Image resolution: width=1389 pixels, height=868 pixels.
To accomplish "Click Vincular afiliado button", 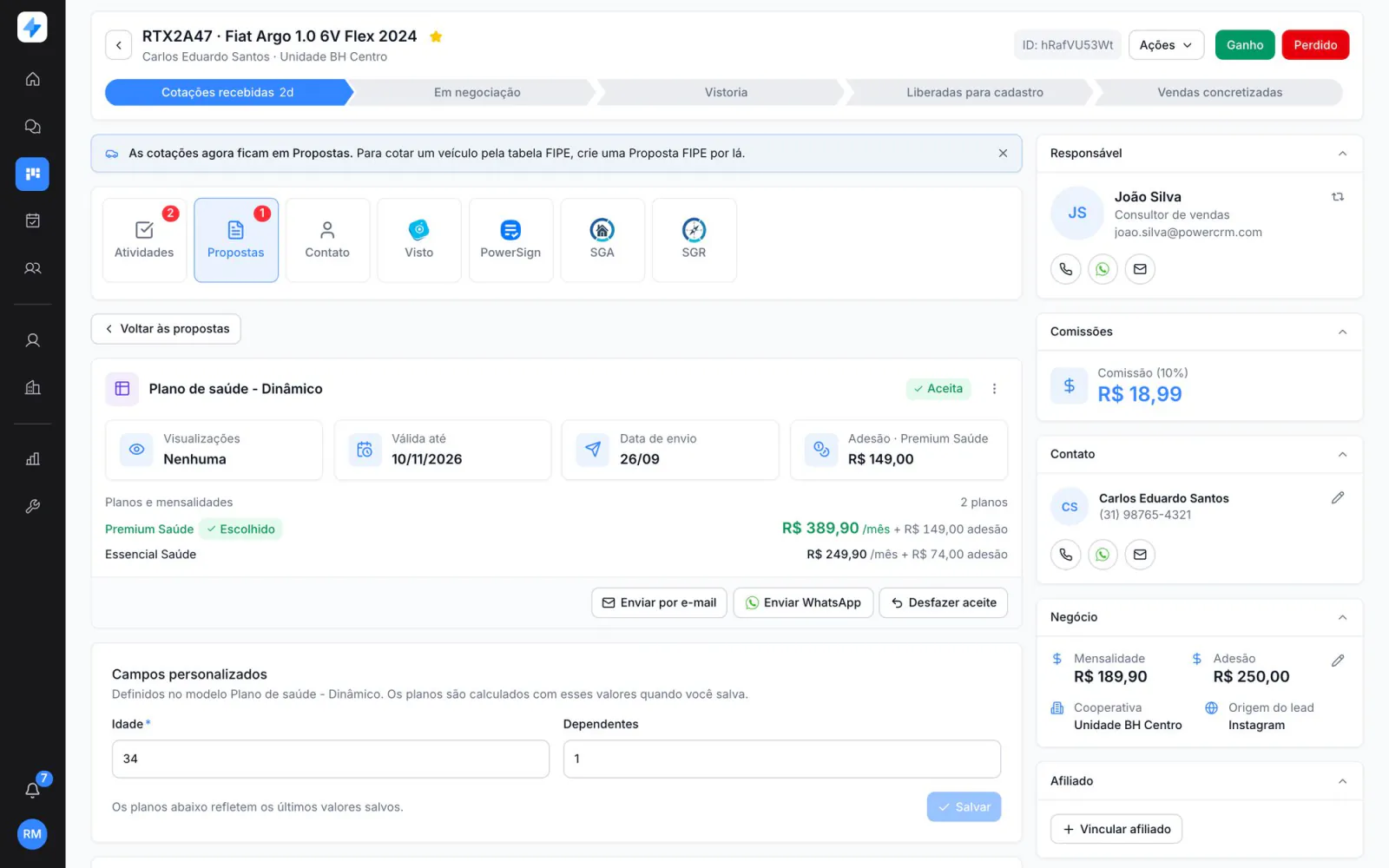I will [1116, 829].
